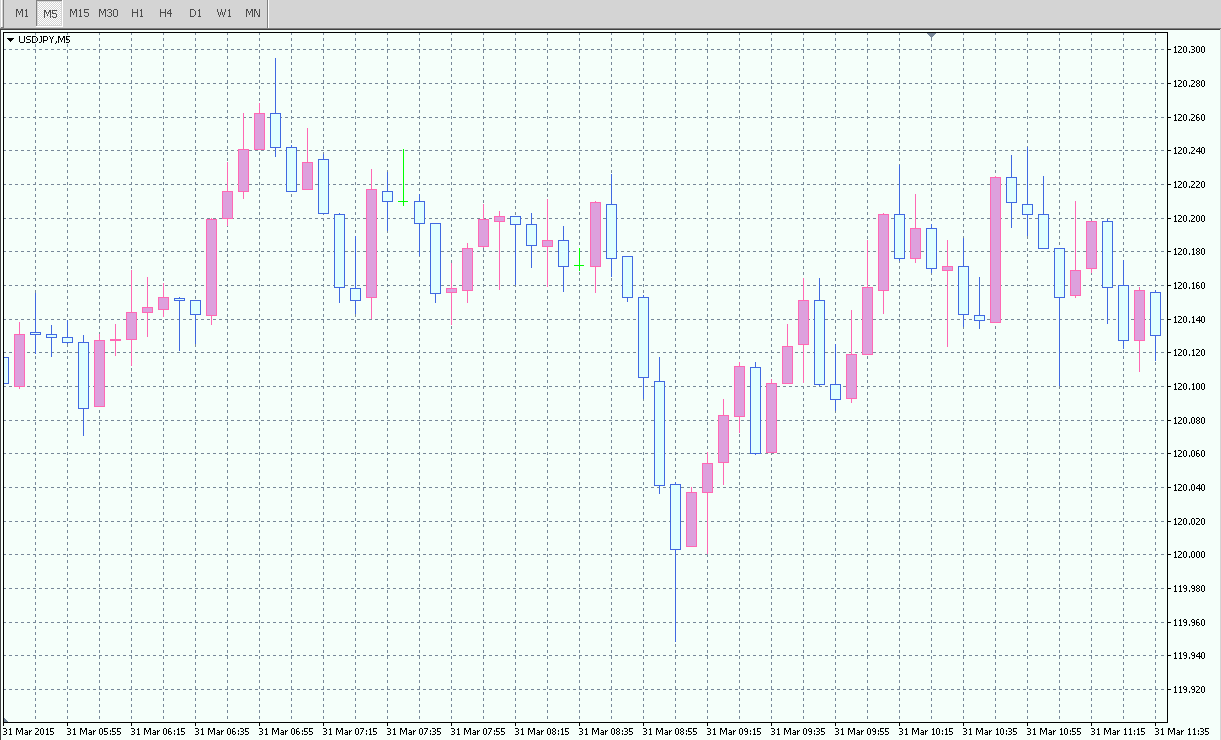
Task: Click the 120.300 label on price scale
Action: click(x=1190, y=50)
